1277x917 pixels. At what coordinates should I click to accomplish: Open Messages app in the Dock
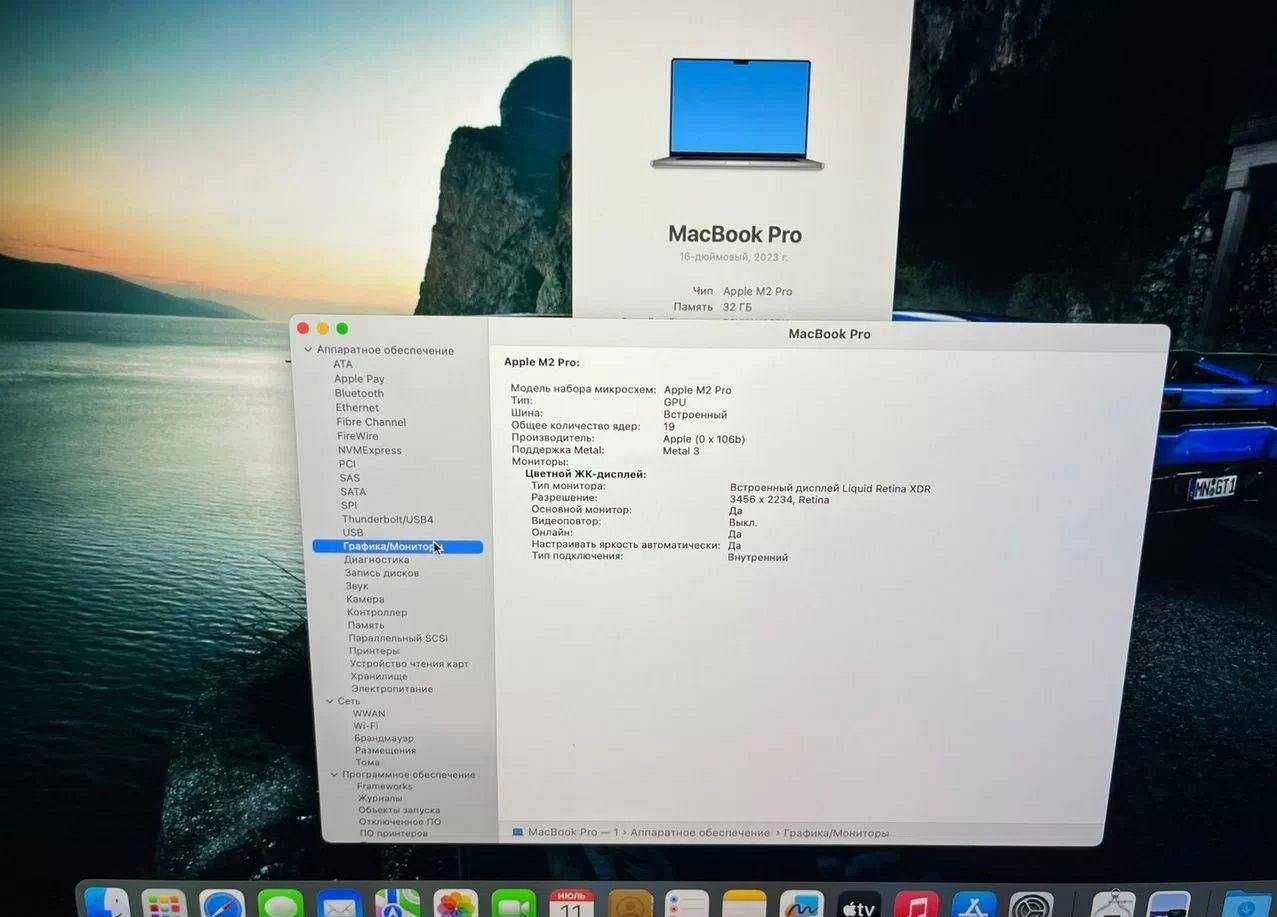(x=280, y=905)
